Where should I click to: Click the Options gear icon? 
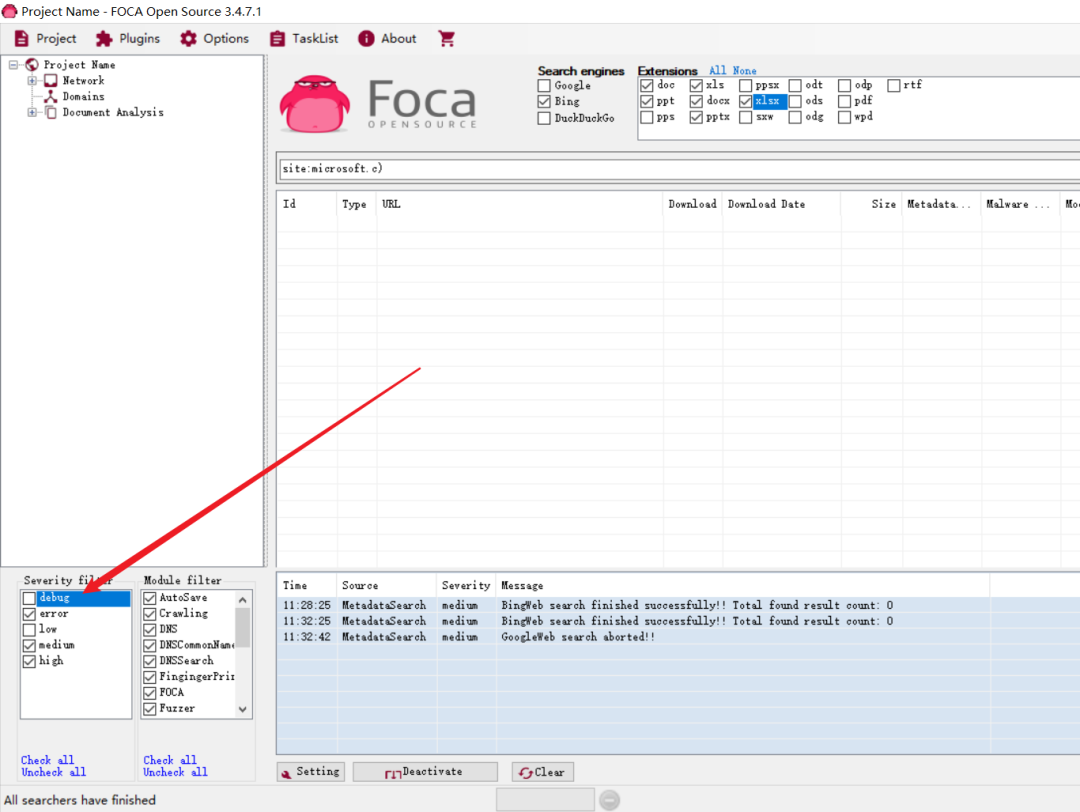[188, 39]
